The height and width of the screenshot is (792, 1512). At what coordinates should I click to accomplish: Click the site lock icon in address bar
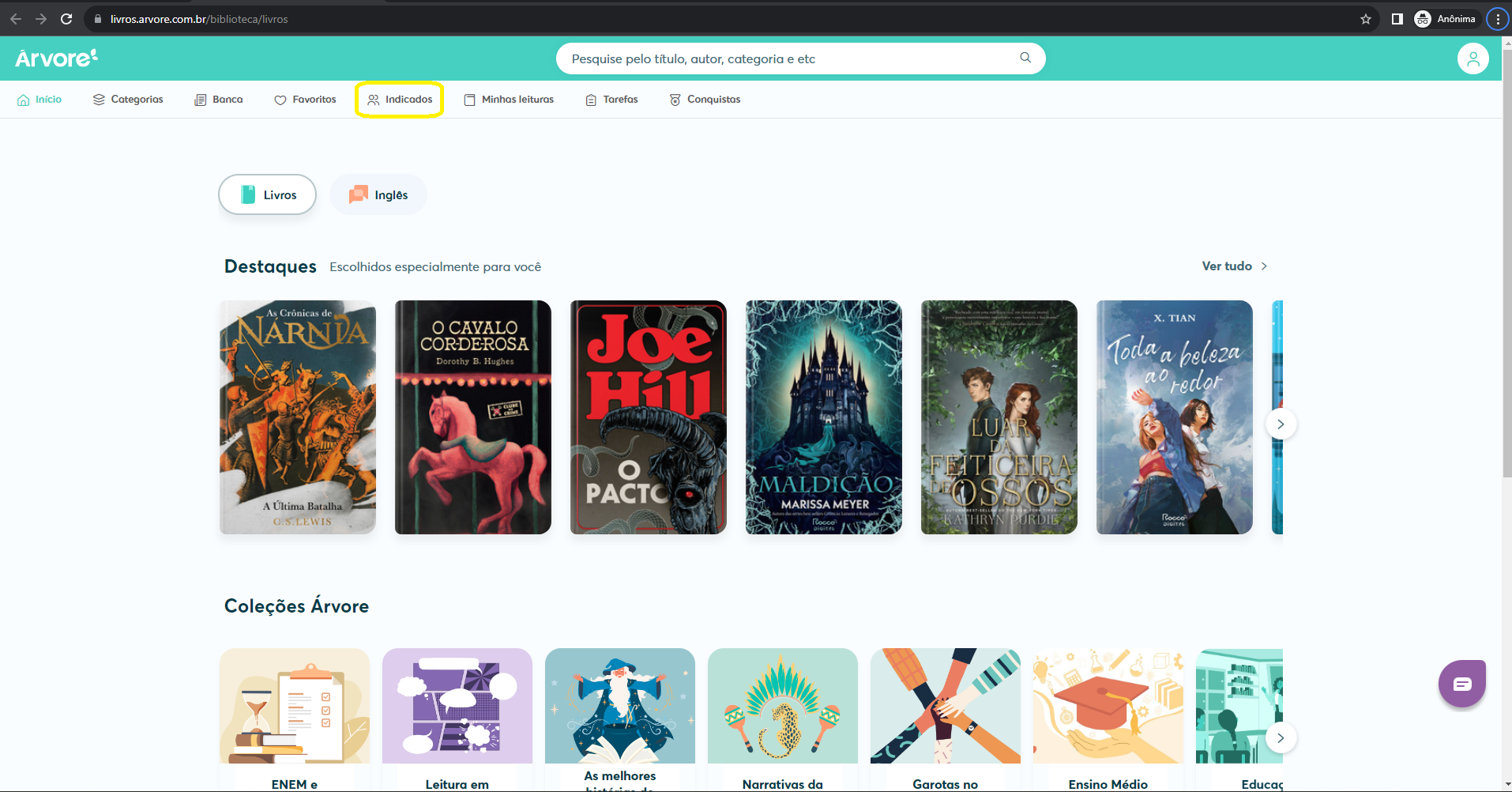click(98, 19)
